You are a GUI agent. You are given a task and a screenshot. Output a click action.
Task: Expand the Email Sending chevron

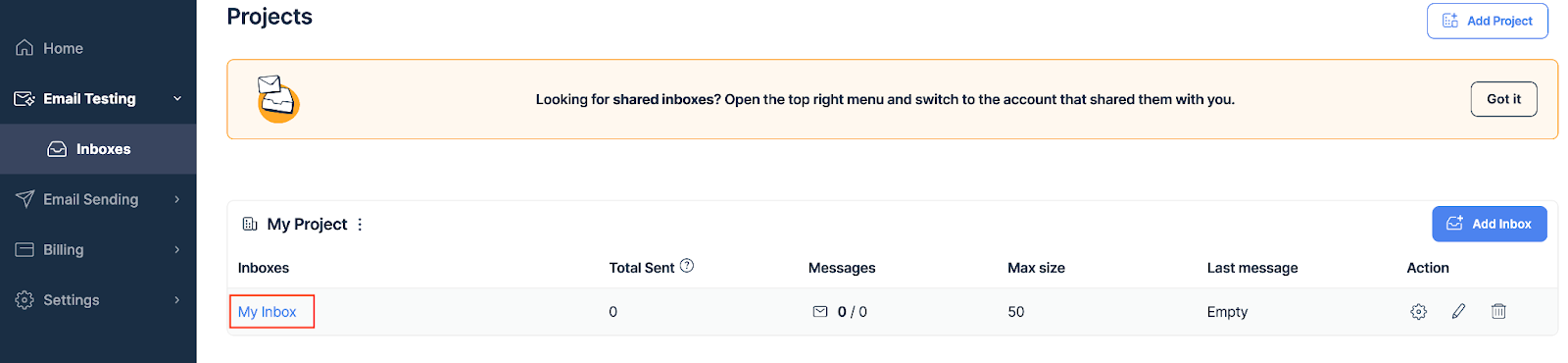point(177,199)
